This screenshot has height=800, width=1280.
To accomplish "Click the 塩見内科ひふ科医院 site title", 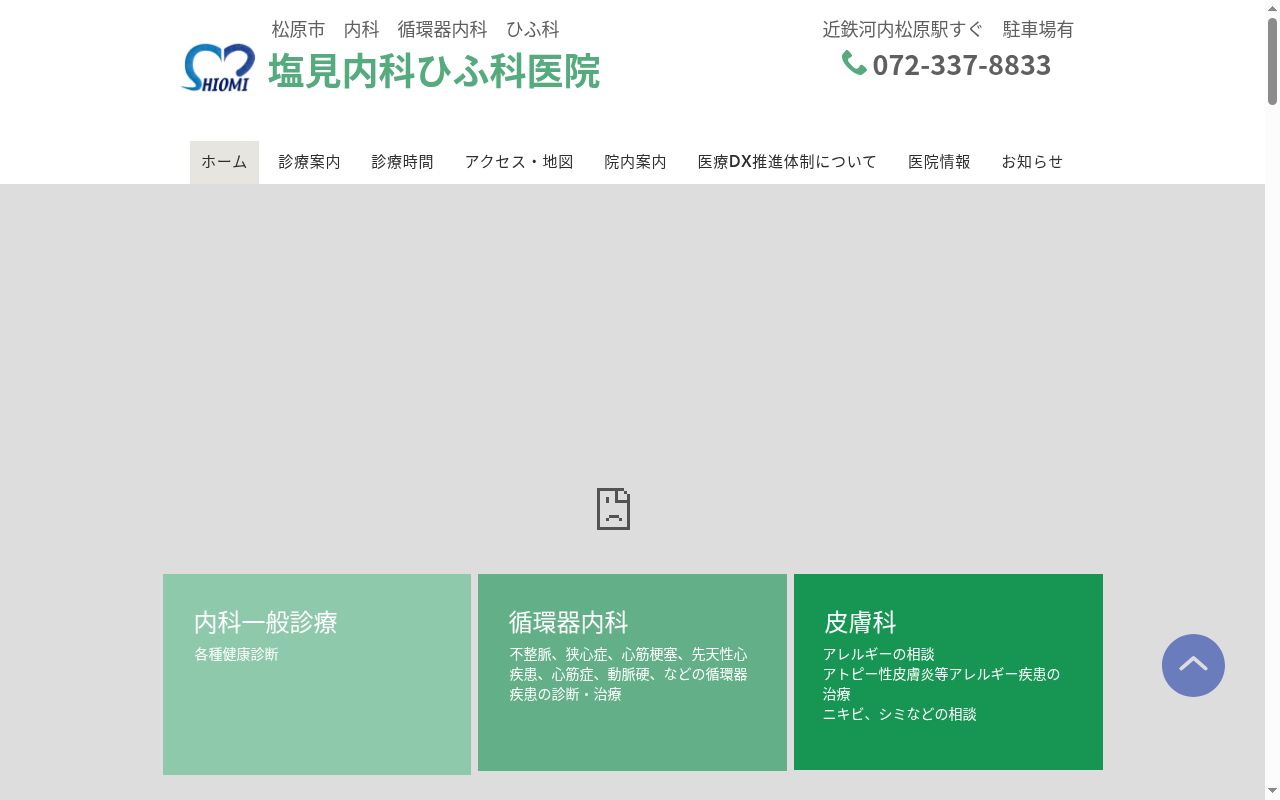I will click(434, 71).
